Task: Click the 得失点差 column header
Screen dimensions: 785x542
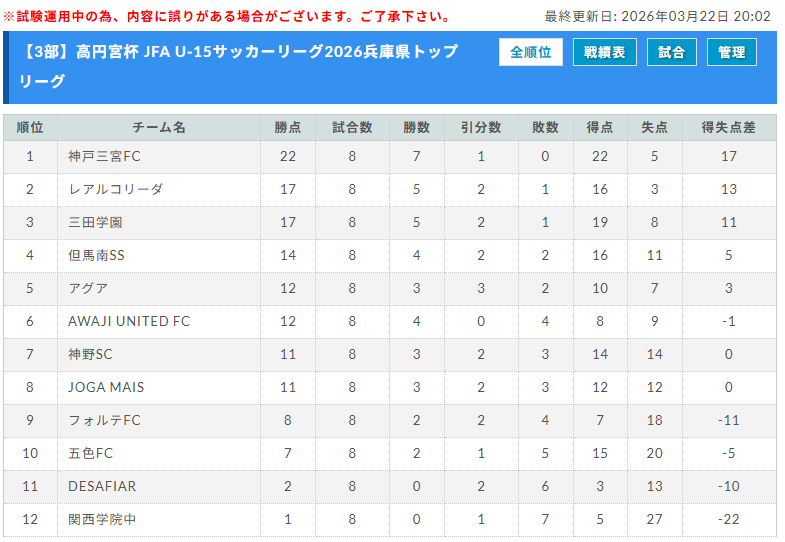Action: [728, 127]
